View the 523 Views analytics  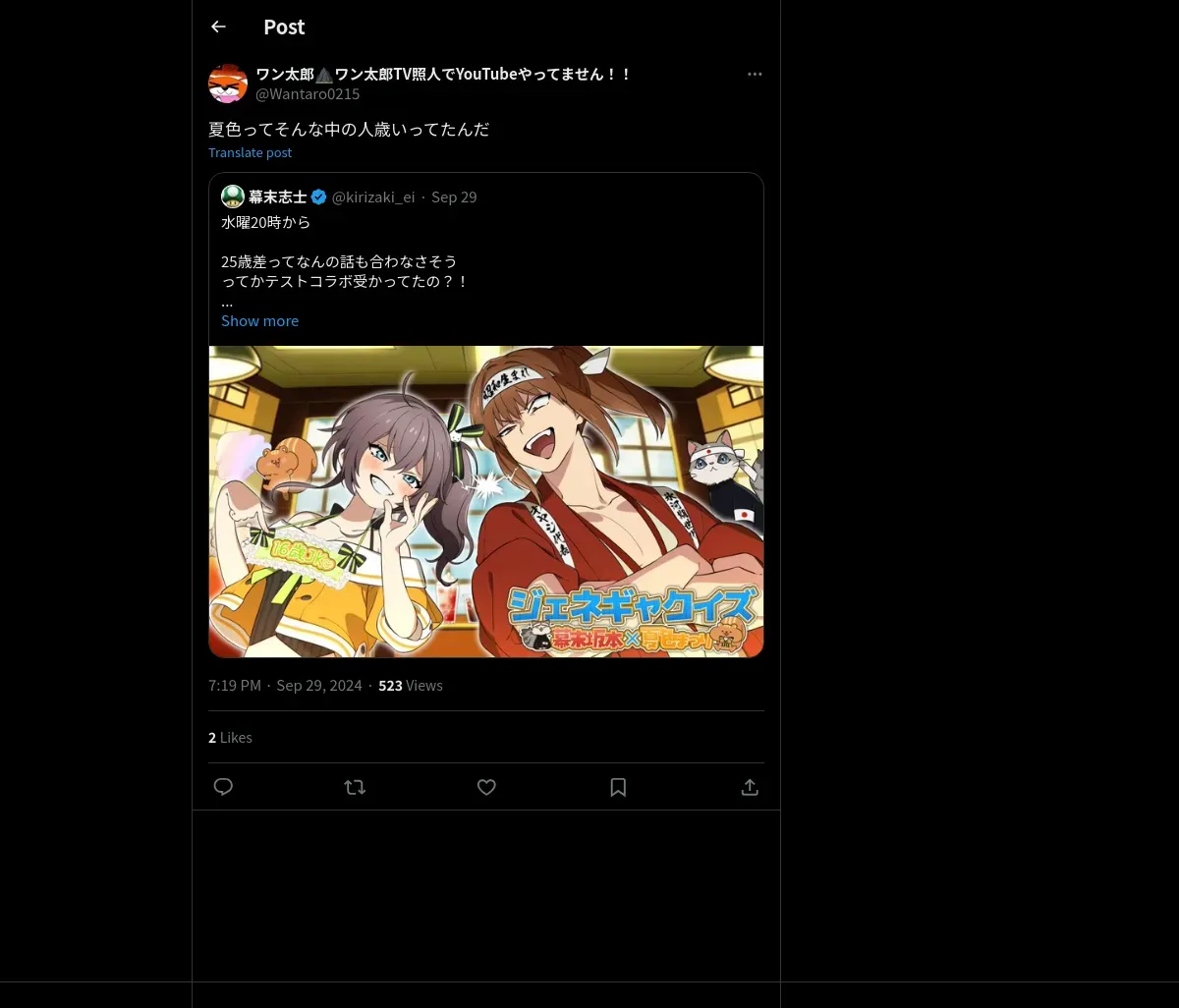(411, 685)
